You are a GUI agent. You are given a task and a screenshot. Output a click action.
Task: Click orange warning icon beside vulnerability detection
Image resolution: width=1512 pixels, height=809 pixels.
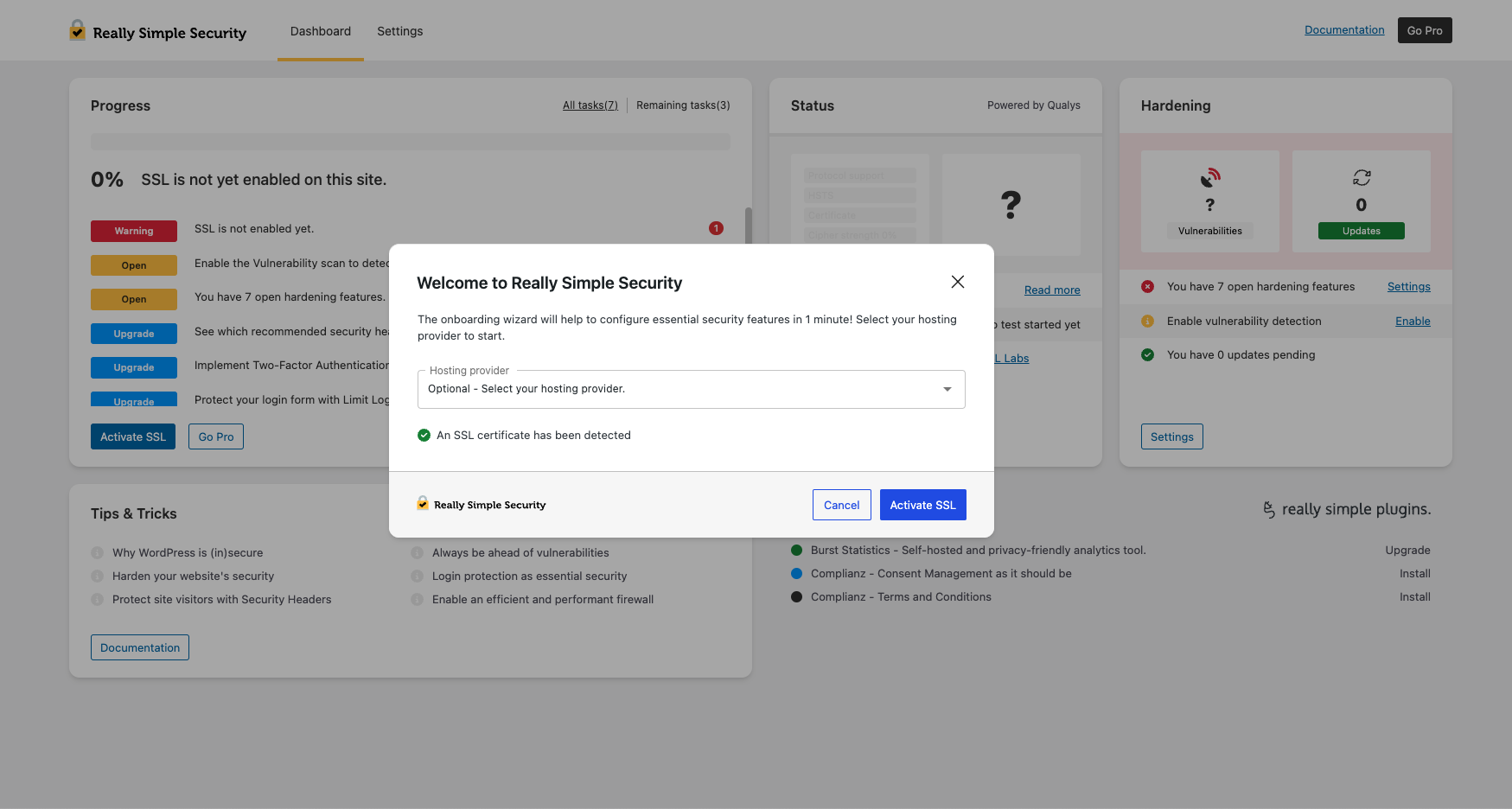pos(1147,321)
